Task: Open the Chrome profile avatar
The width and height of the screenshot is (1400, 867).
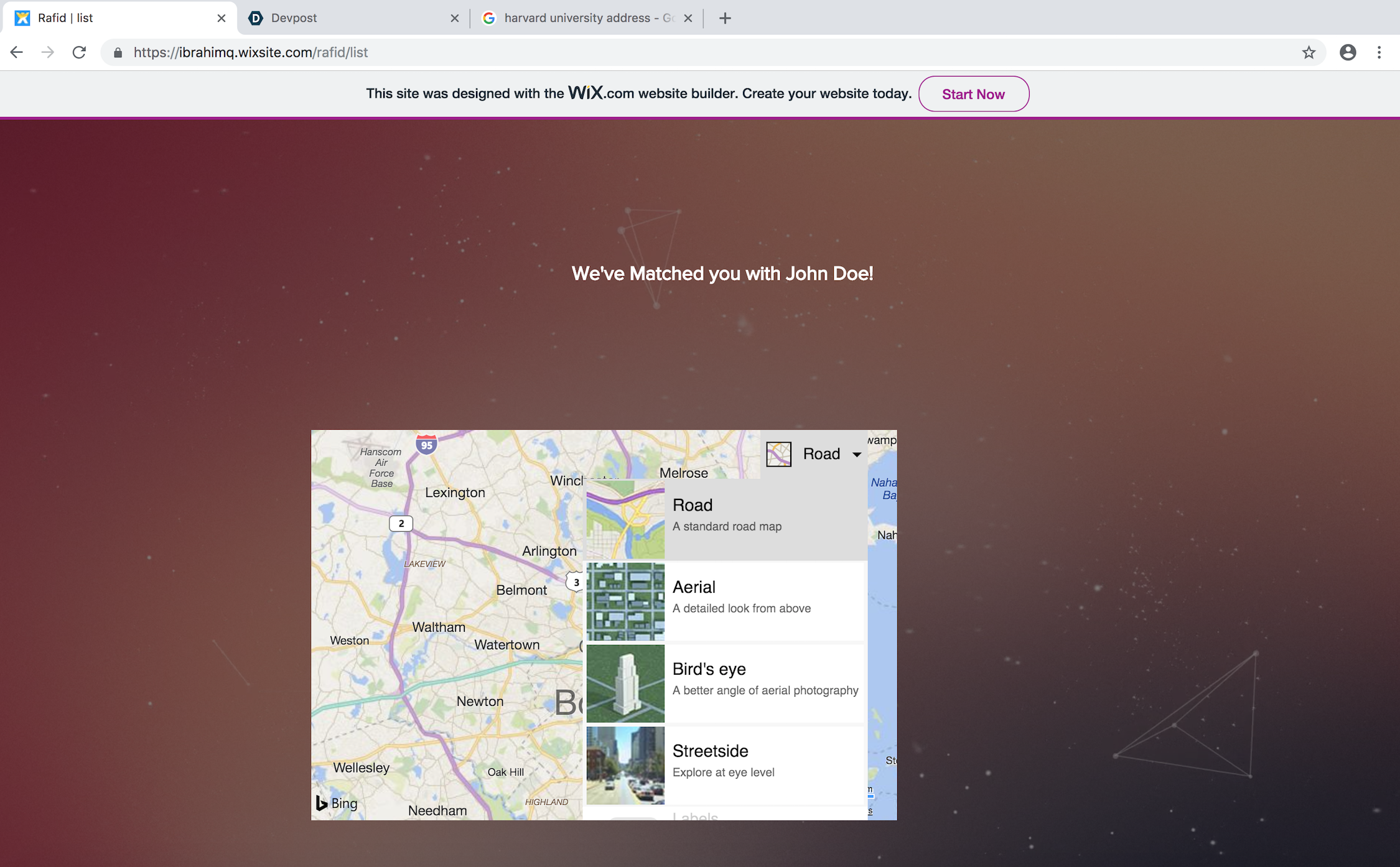Action: pyautogui.click(x=1348, y=52)
